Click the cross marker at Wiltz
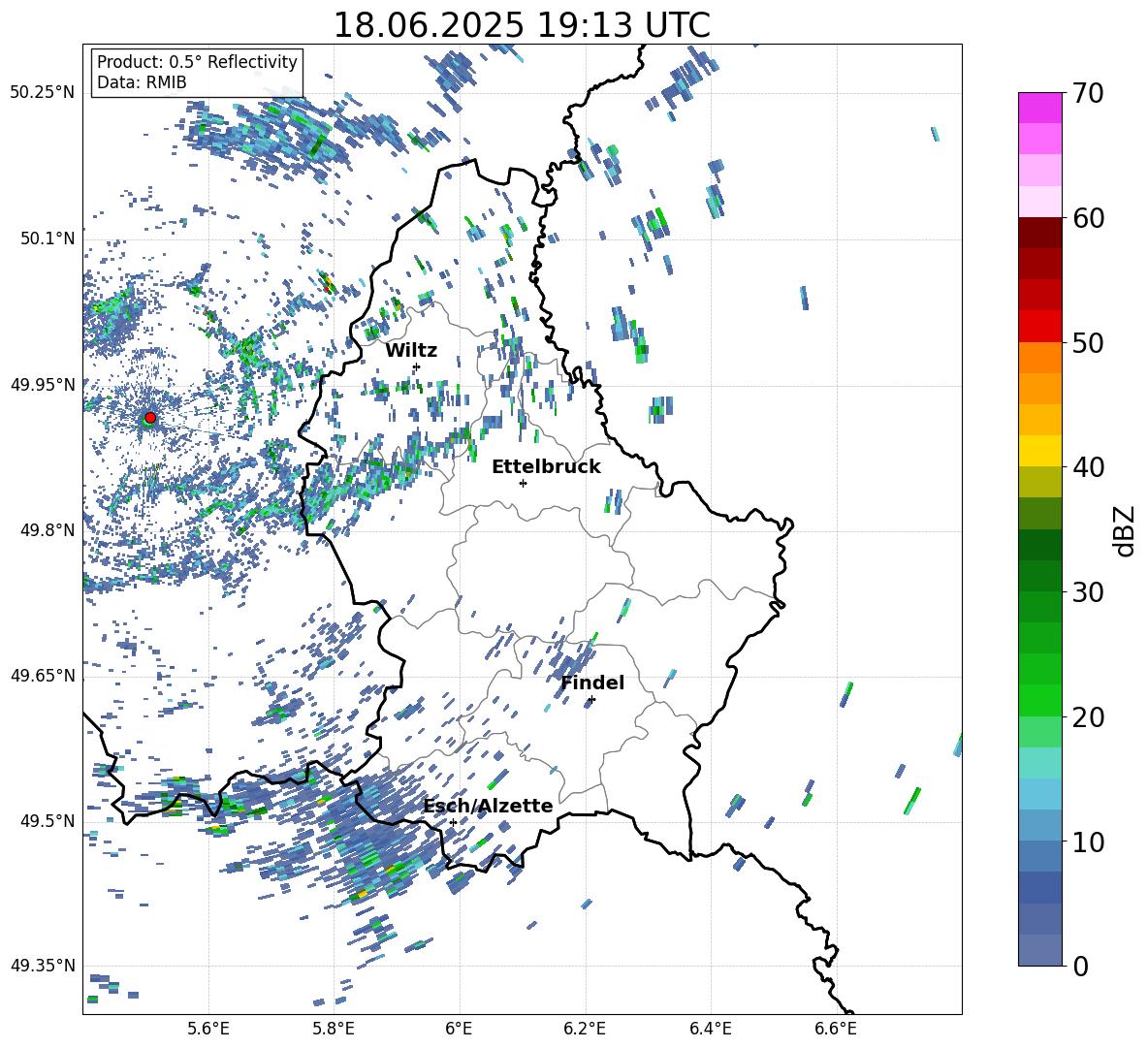This screenshot has height=1048, width=1148. click(417, 366)
